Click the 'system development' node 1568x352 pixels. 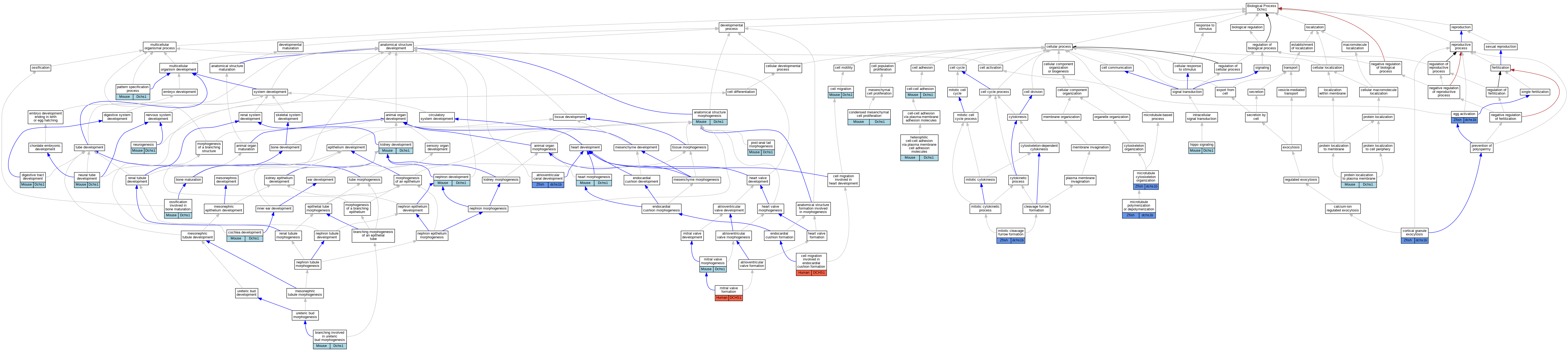[270, 92]
